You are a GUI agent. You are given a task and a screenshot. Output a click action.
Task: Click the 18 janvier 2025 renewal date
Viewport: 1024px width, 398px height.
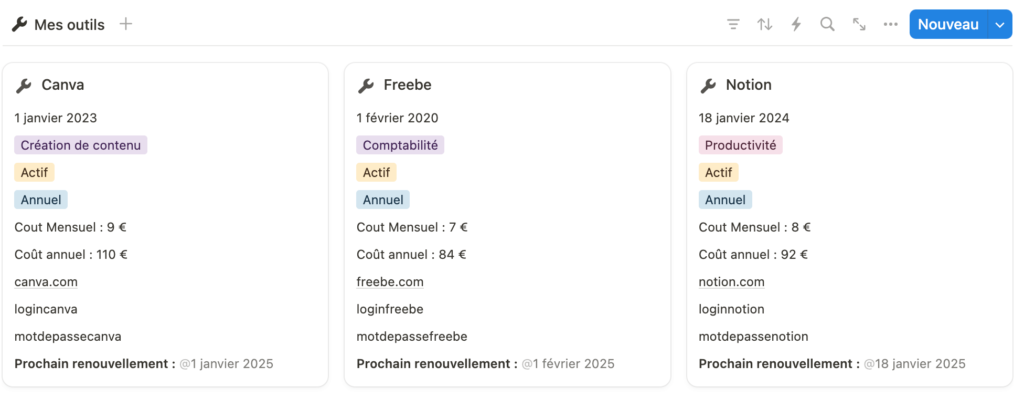(x=914, y=363)
